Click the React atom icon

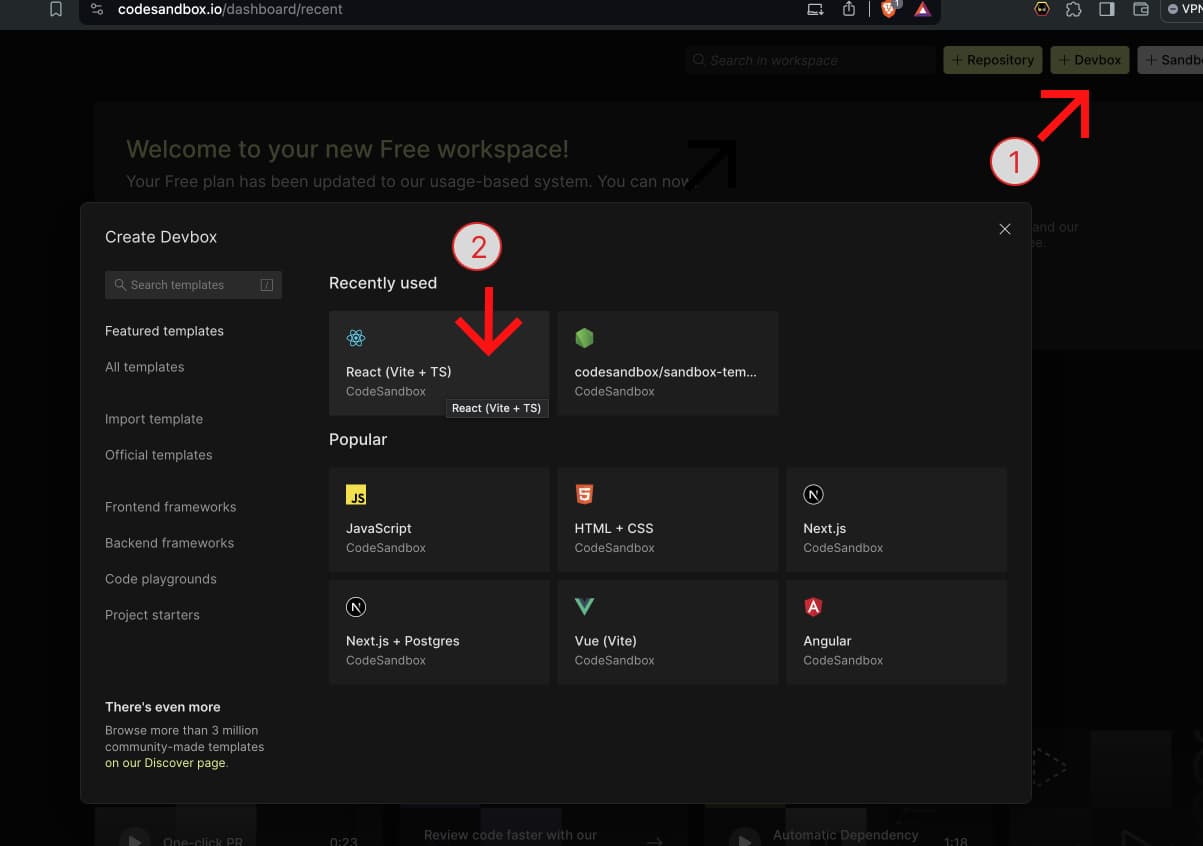356,339
